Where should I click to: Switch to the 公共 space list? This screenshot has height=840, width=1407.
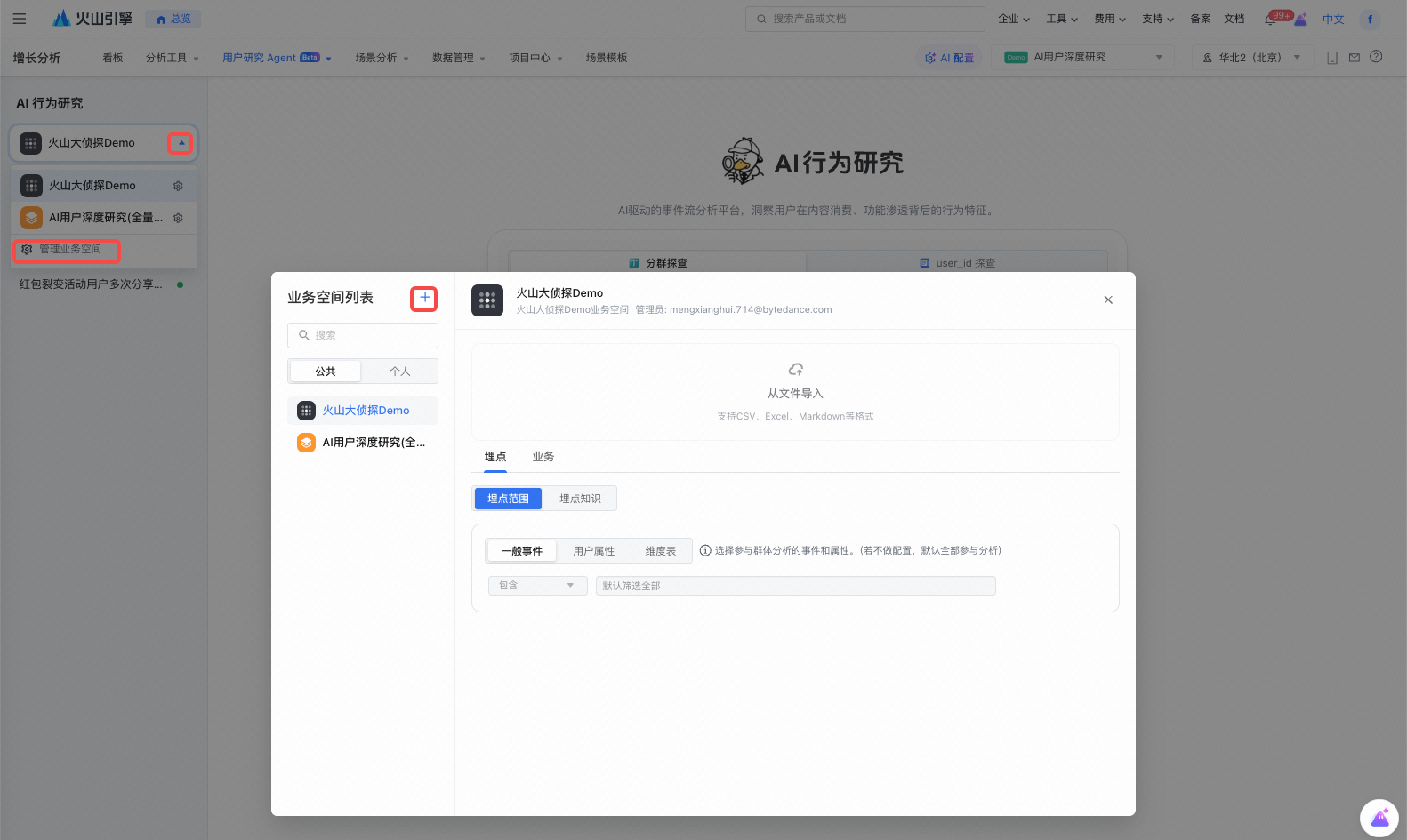(326, 372)
